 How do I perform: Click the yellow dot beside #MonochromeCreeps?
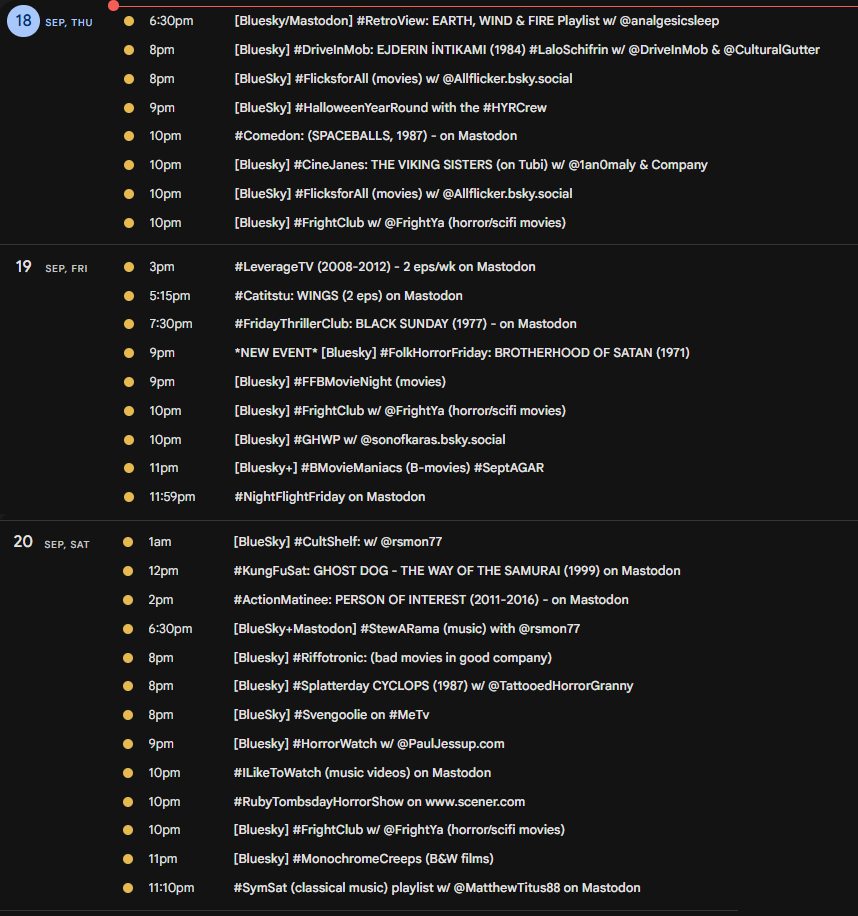128,859
